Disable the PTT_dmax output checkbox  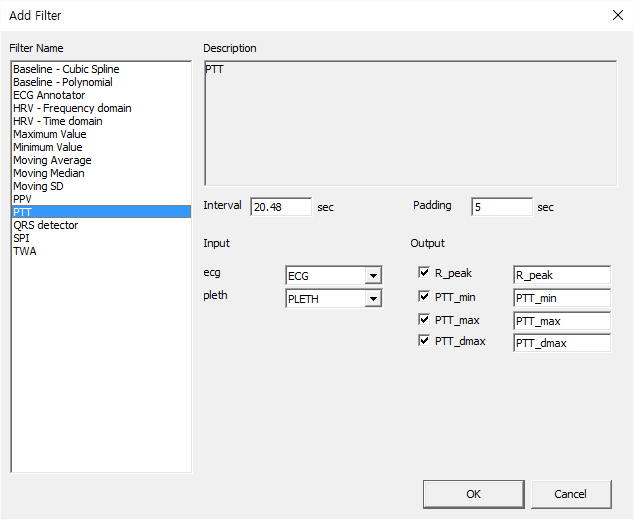click(x=424, y=340)
